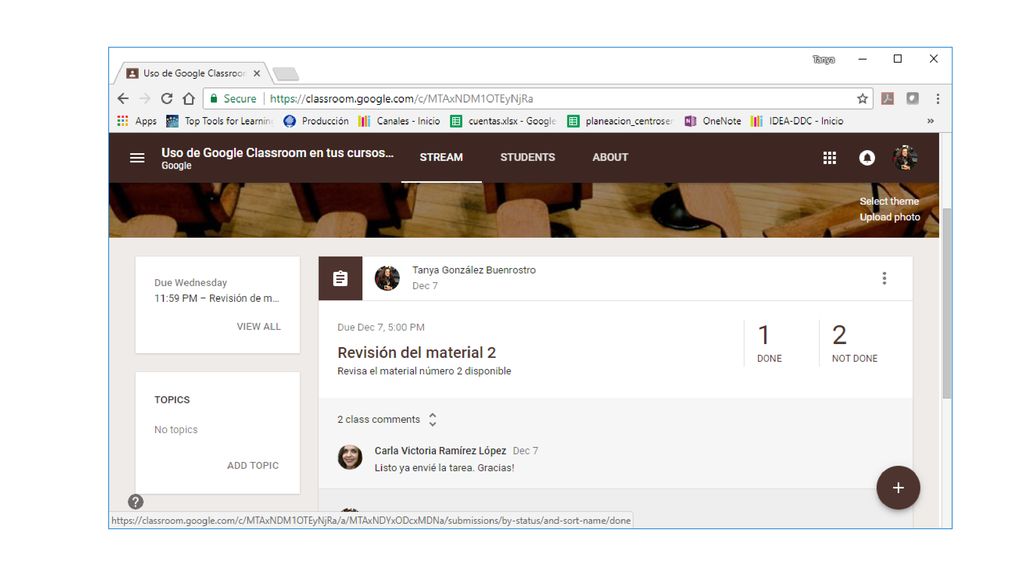
Task: Click commenter name Carla Victoria Ramírez López
Action: 440,451
